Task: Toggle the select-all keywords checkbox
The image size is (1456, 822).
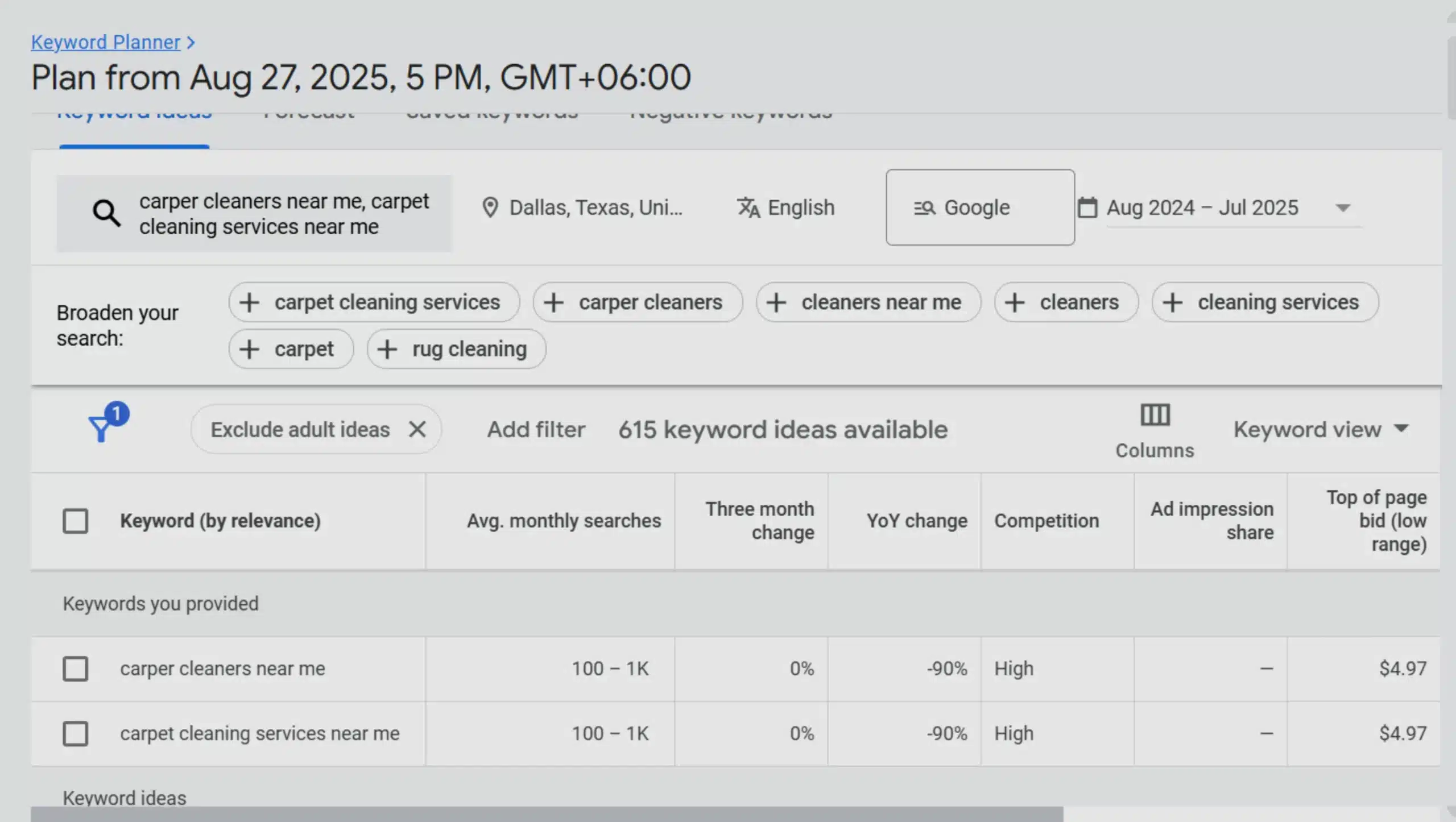Action: tap(75, 521)
